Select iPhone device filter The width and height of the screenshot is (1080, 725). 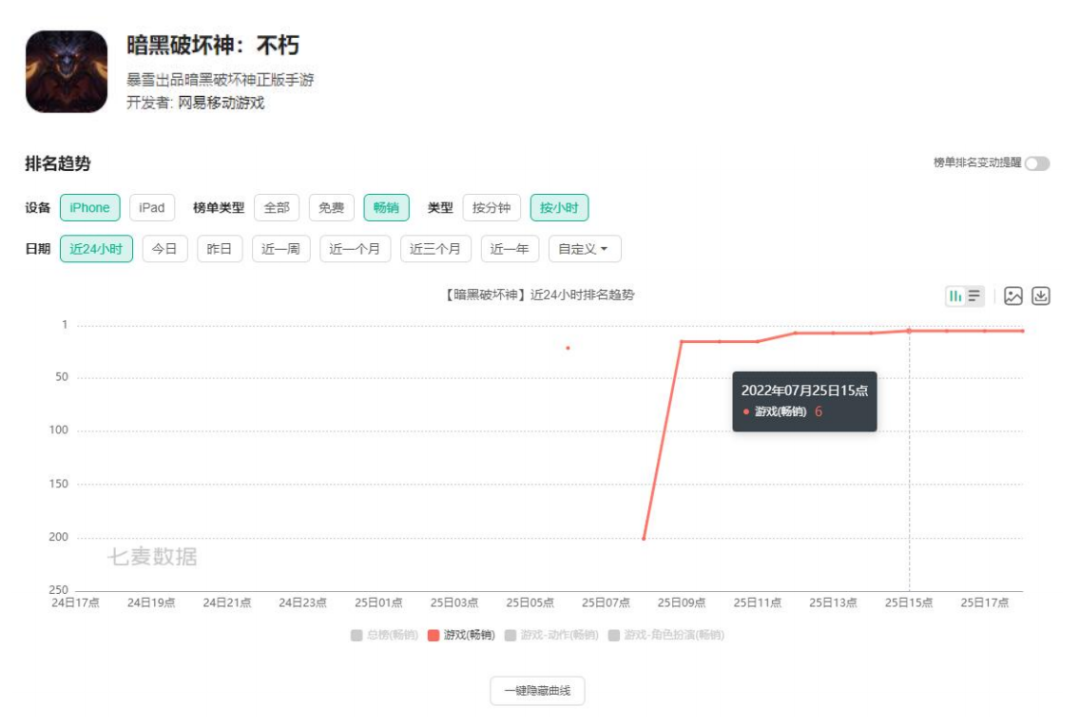point(90,208)
